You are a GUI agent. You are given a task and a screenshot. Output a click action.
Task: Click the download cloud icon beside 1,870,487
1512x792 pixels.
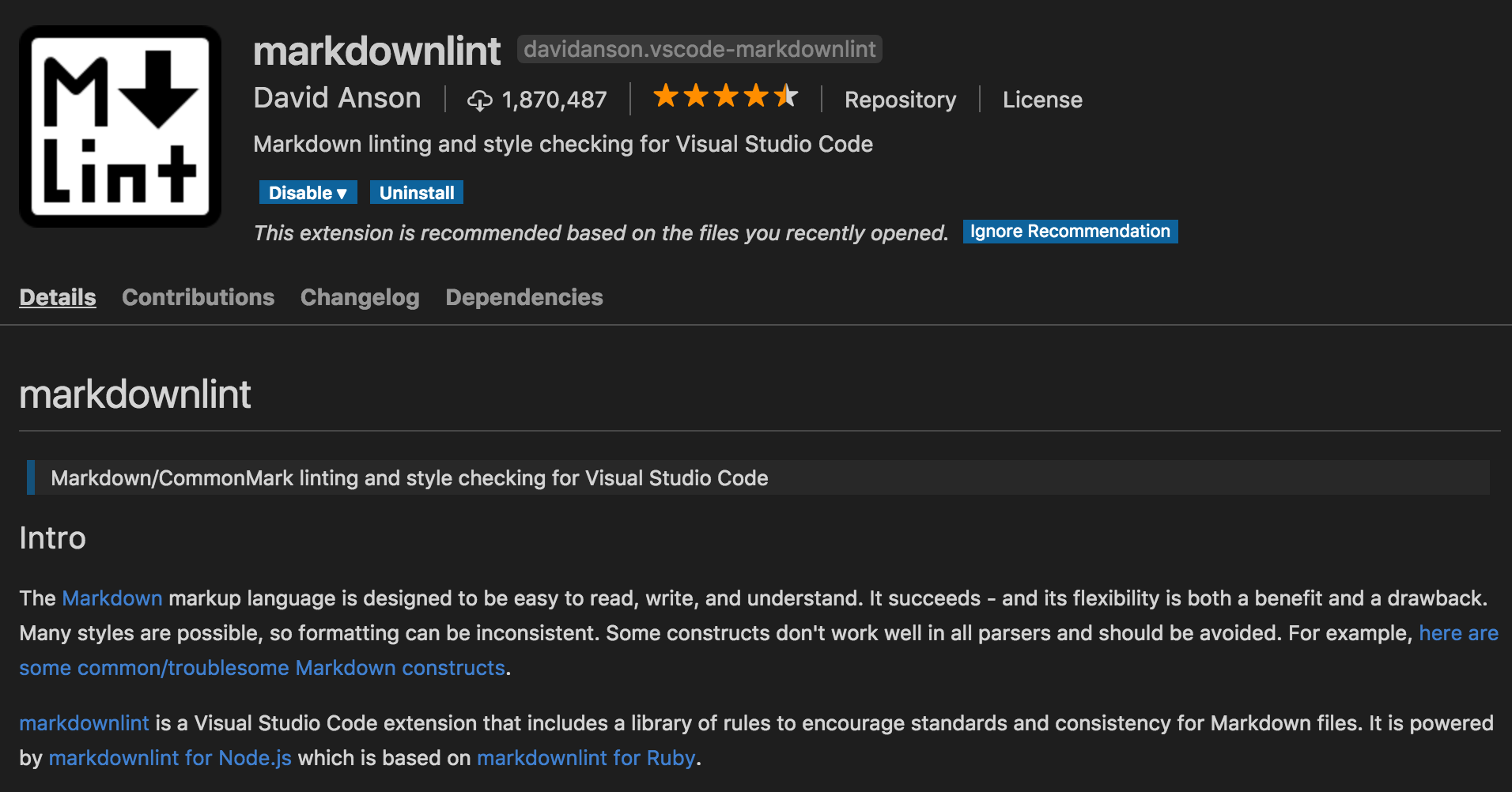479,100
